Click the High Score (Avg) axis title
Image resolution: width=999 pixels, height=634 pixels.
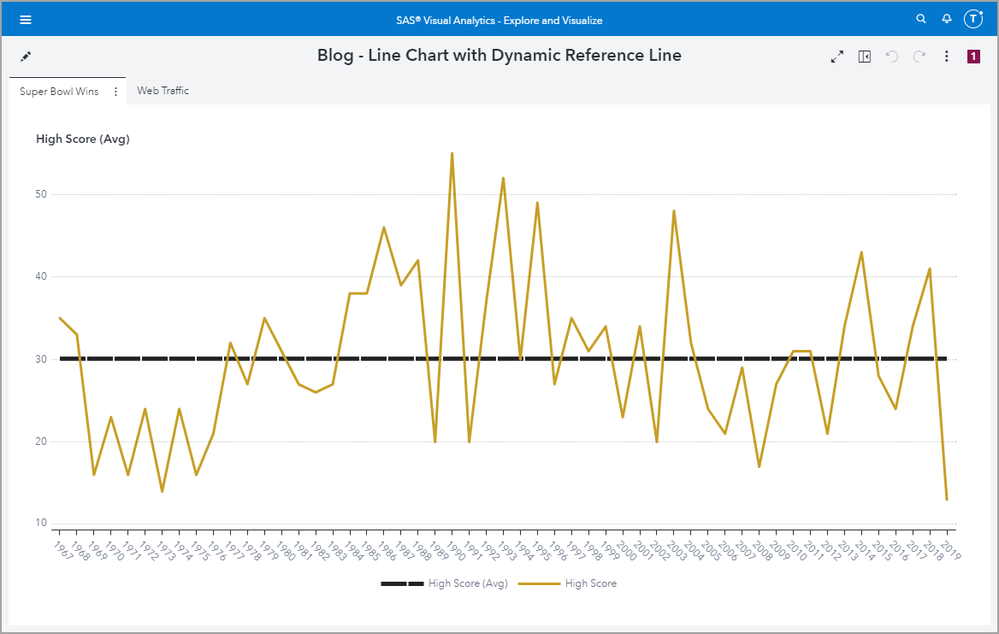83,139
